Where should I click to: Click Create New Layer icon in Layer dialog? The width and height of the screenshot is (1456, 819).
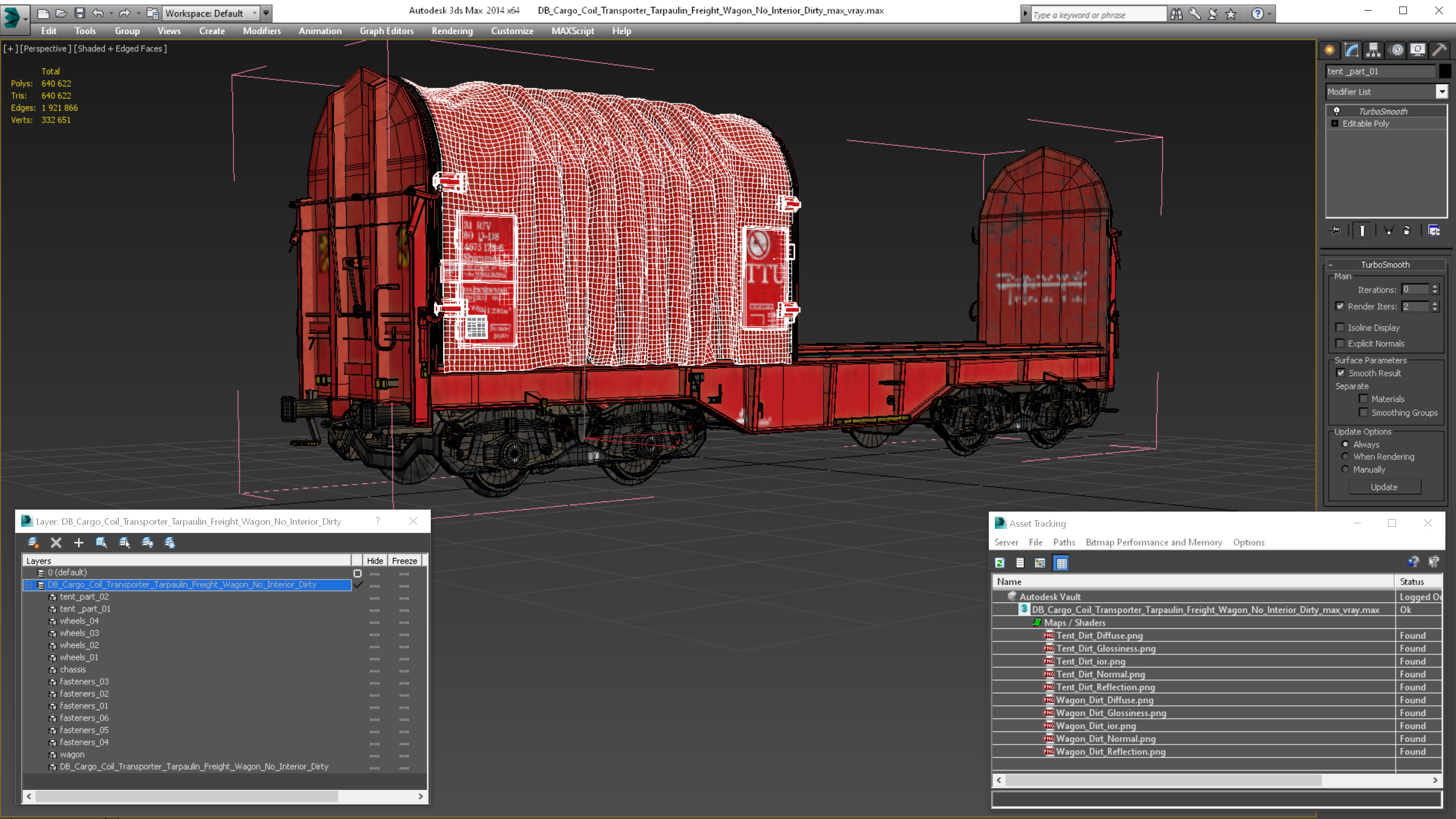tap(33, 542)
